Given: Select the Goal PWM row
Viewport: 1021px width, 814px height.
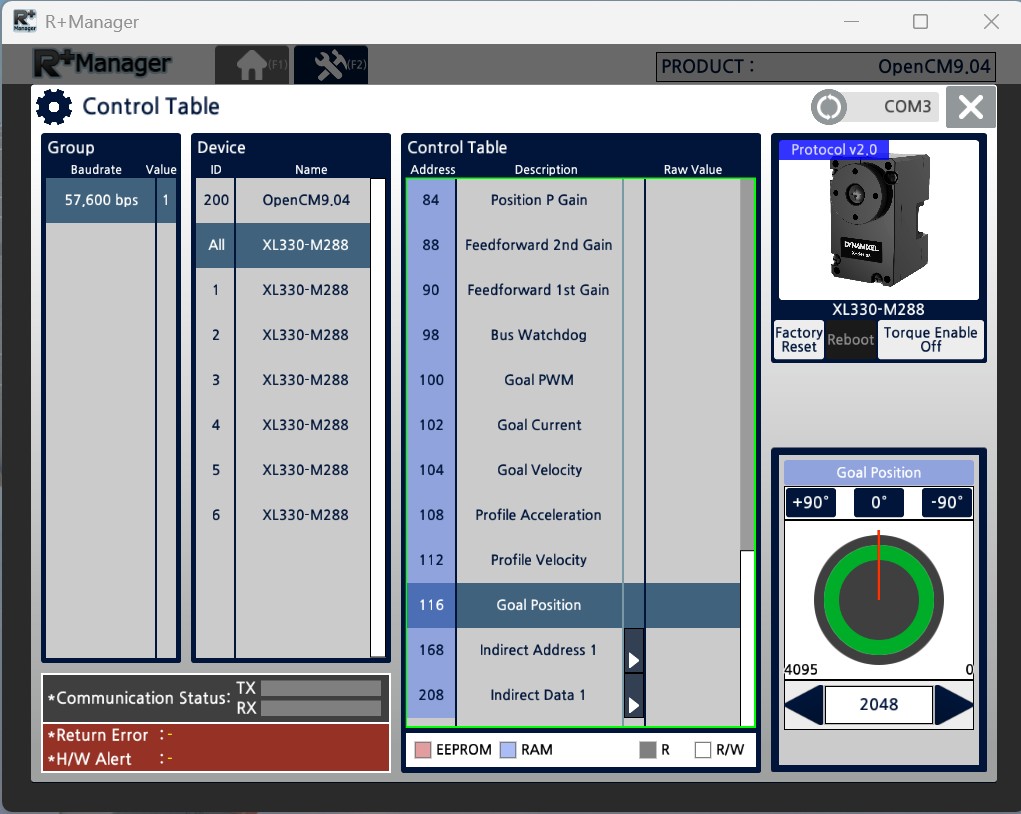Looking at the screenshot, I should (573, 380).
